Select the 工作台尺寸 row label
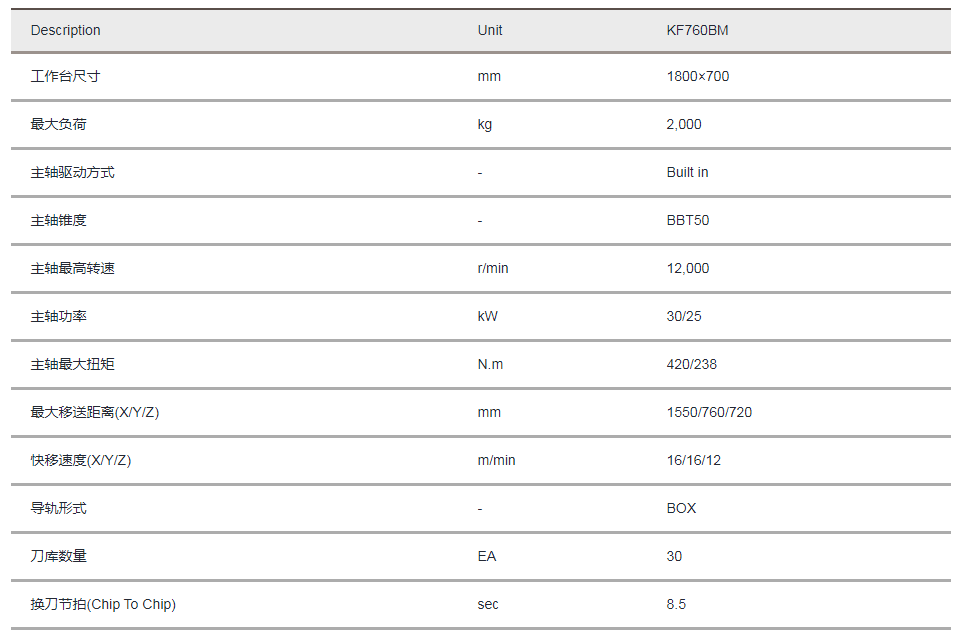 (66, 76)
